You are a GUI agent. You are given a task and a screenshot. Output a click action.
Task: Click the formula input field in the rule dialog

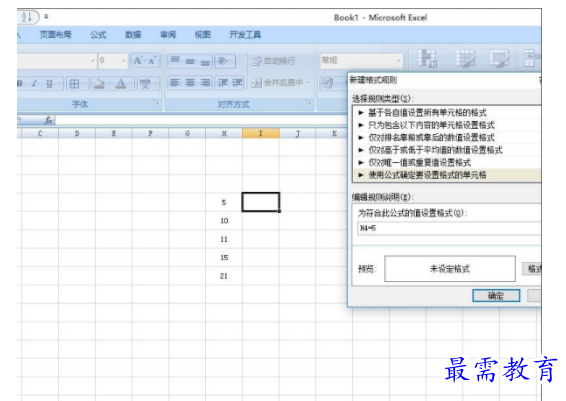point(449,228)
